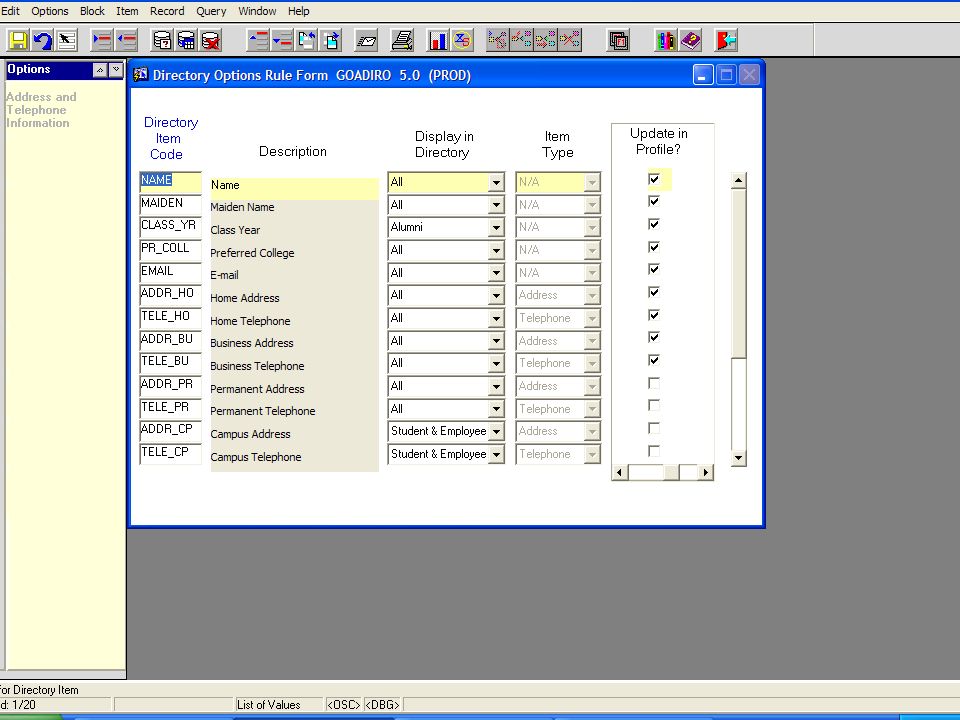Click the MAIDEN directory item code field
The image size is (960, 720).
(x=170, y=204)
